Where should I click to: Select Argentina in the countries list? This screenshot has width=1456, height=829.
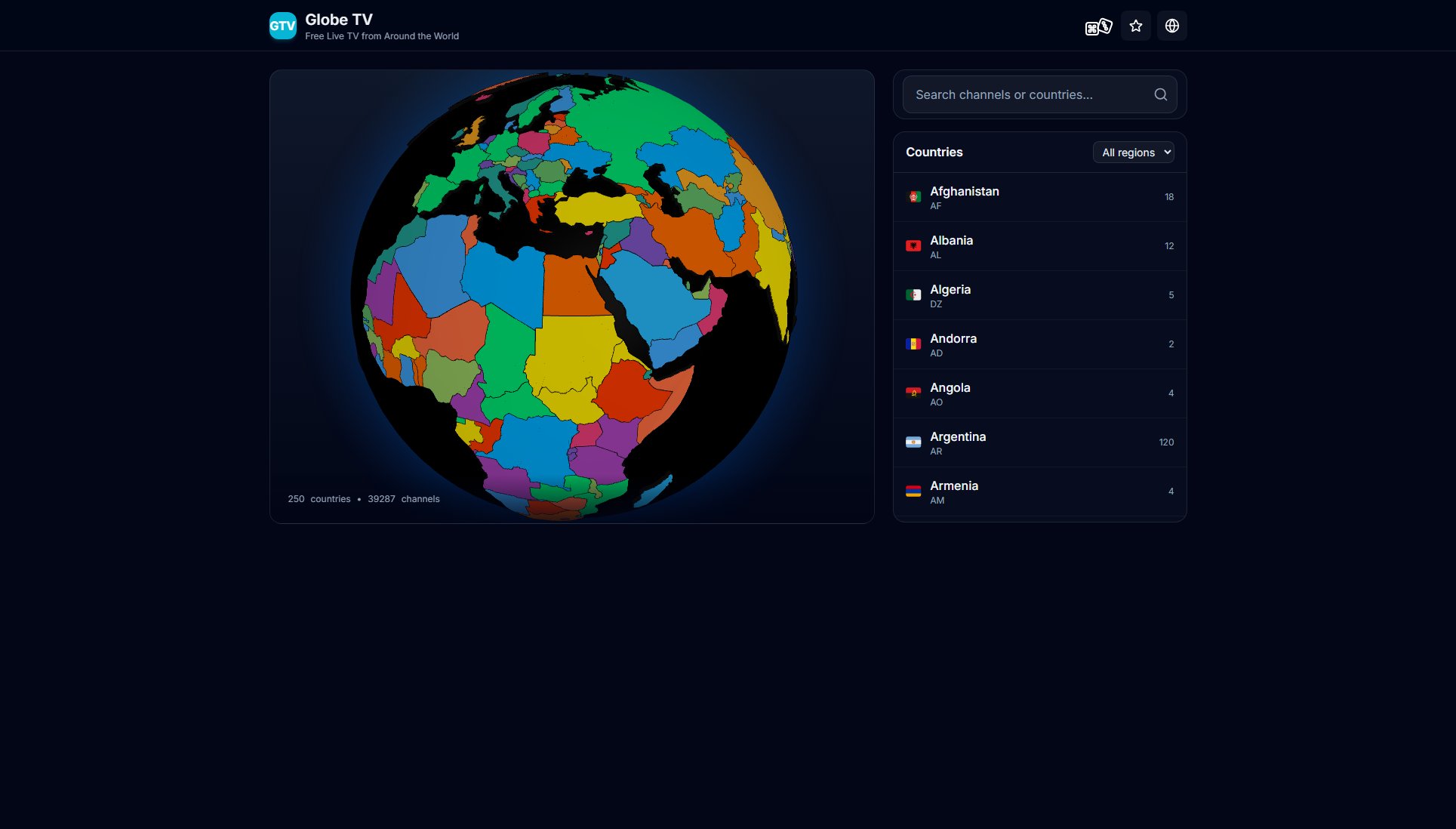[1039, 442]
